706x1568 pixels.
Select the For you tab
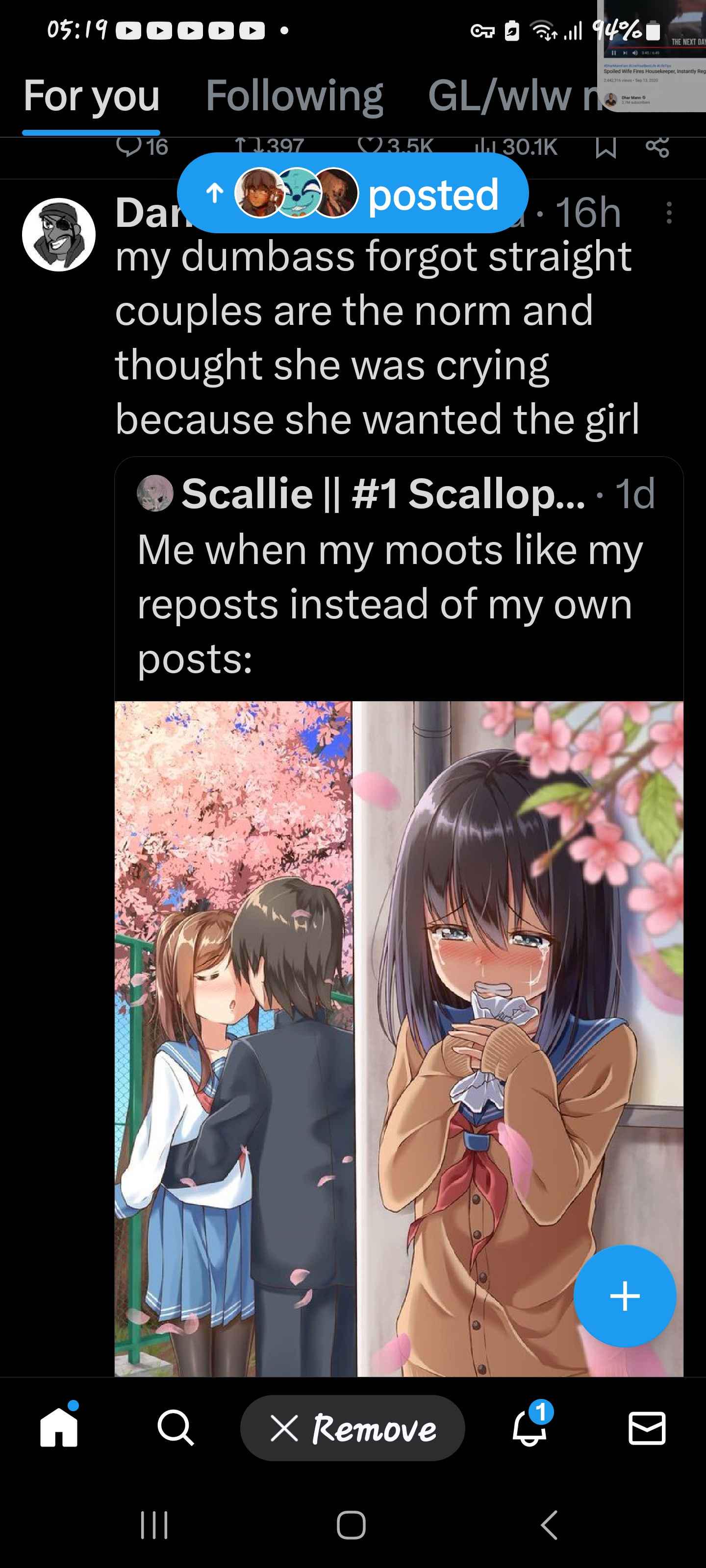(x=91, y=96)
